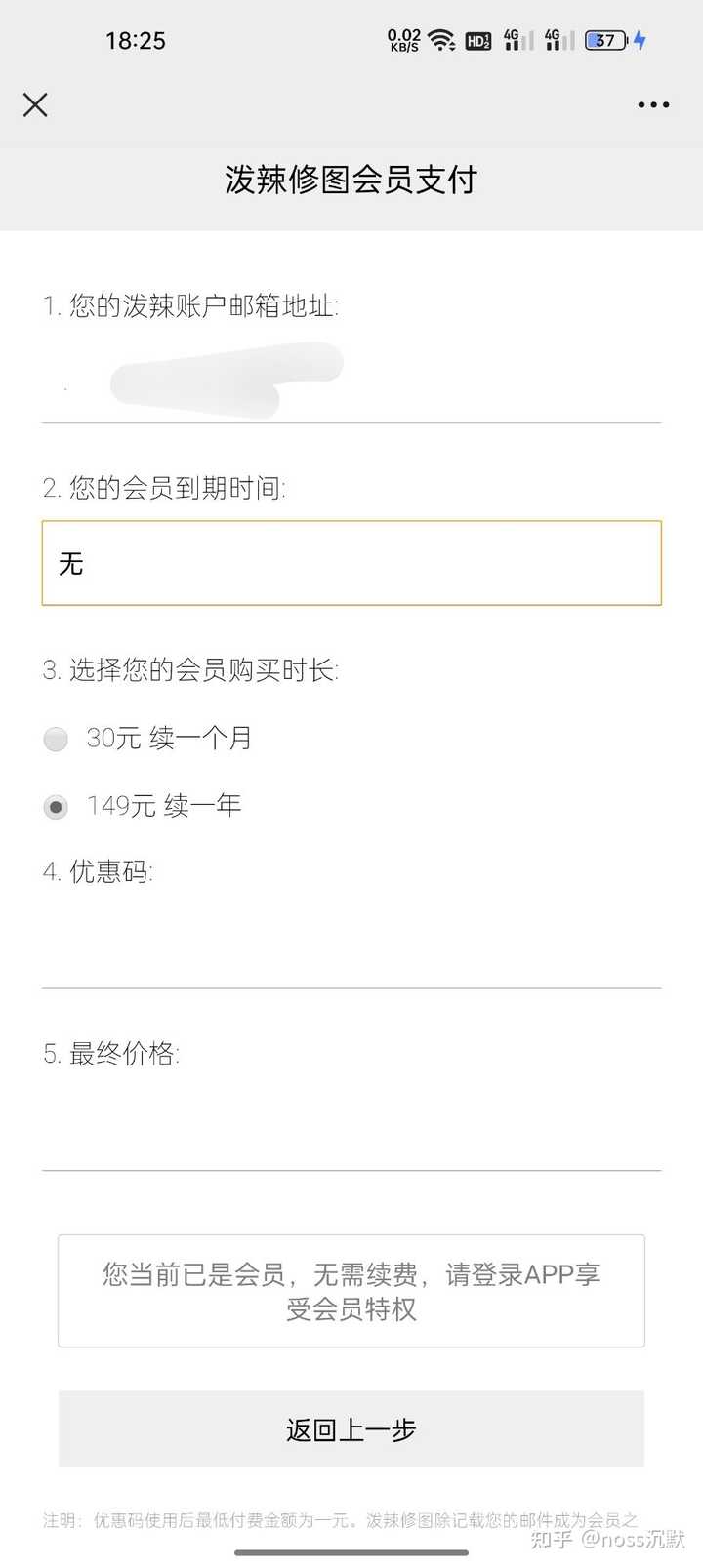Focus the membership expiry time field
The image size is (703, 1568).
point(351,563)
